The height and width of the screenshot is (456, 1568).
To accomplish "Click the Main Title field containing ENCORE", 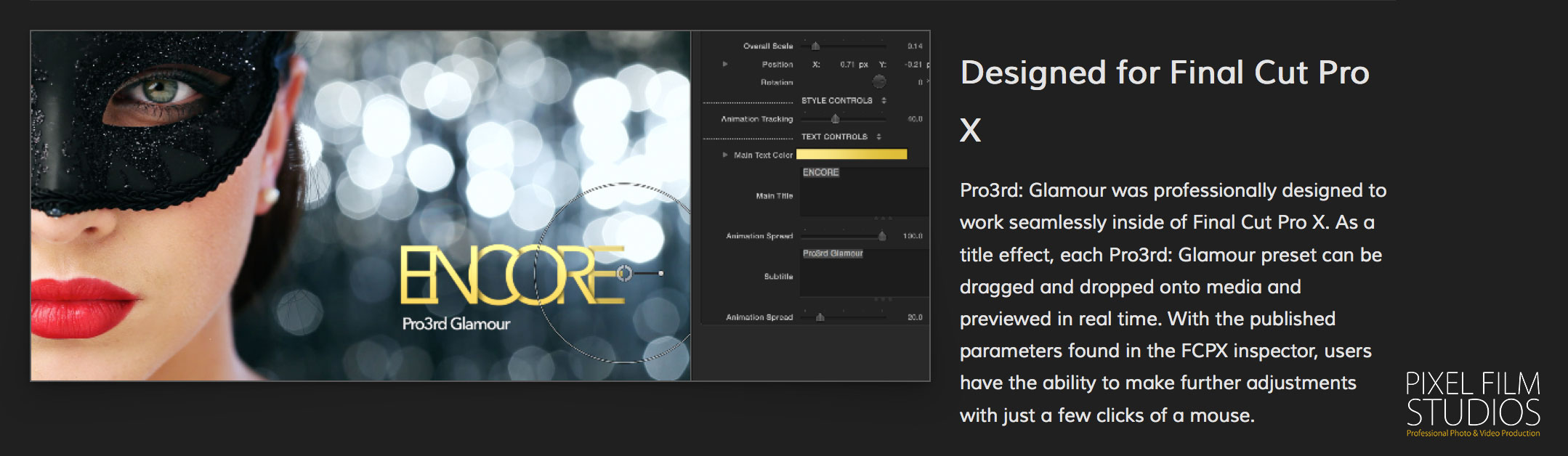I will click(x=864, y=192).
